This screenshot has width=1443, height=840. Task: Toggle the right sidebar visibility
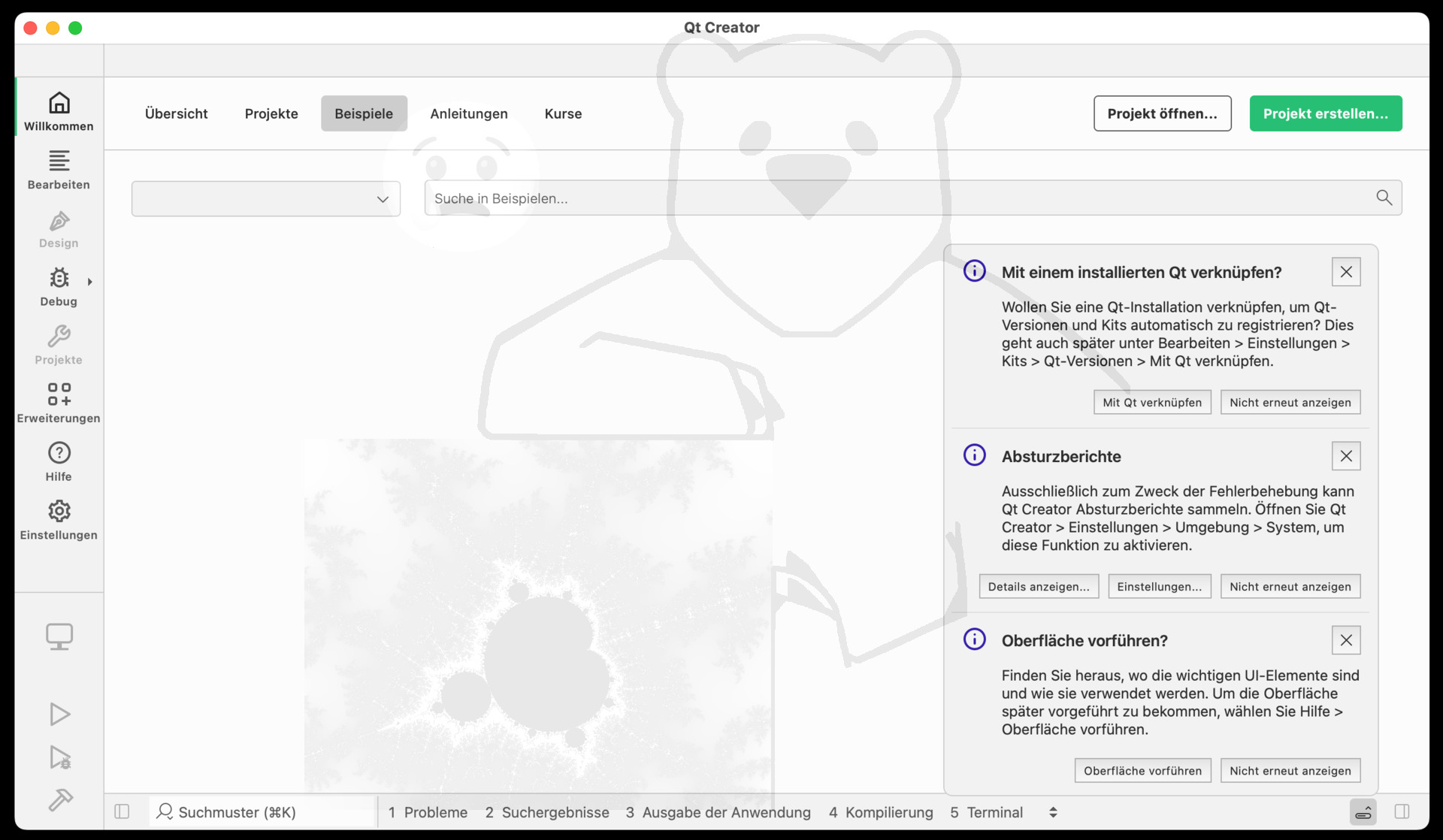(x=1402, y=811)
